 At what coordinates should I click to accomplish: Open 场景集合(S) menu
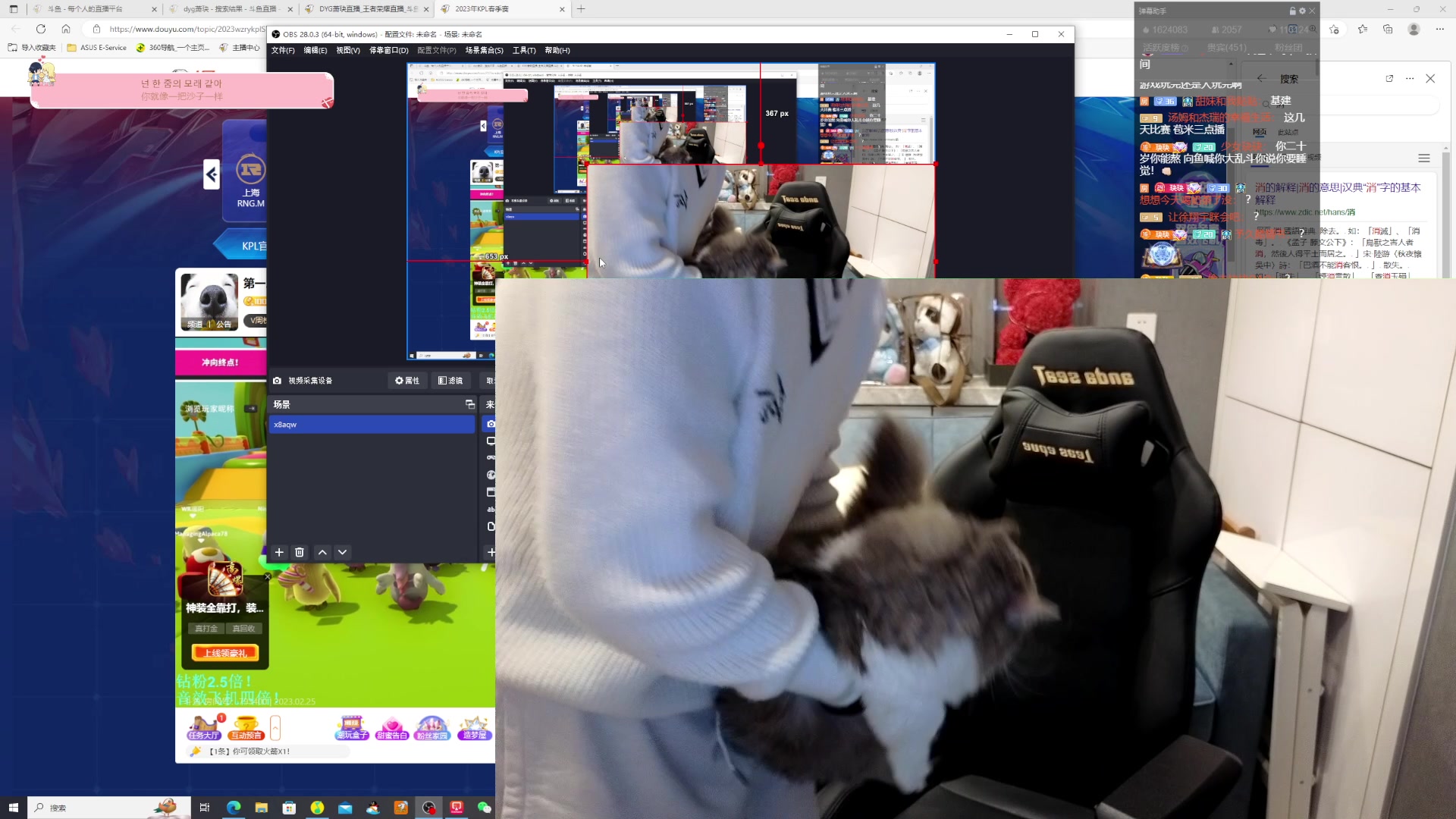(484, 50)
